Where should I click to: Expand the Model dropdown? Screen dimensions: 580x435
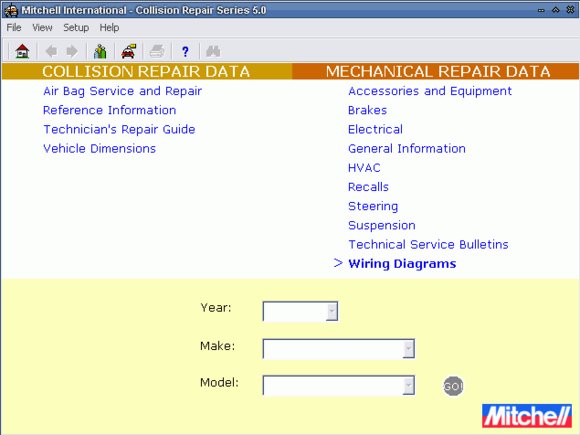point(408,386)
